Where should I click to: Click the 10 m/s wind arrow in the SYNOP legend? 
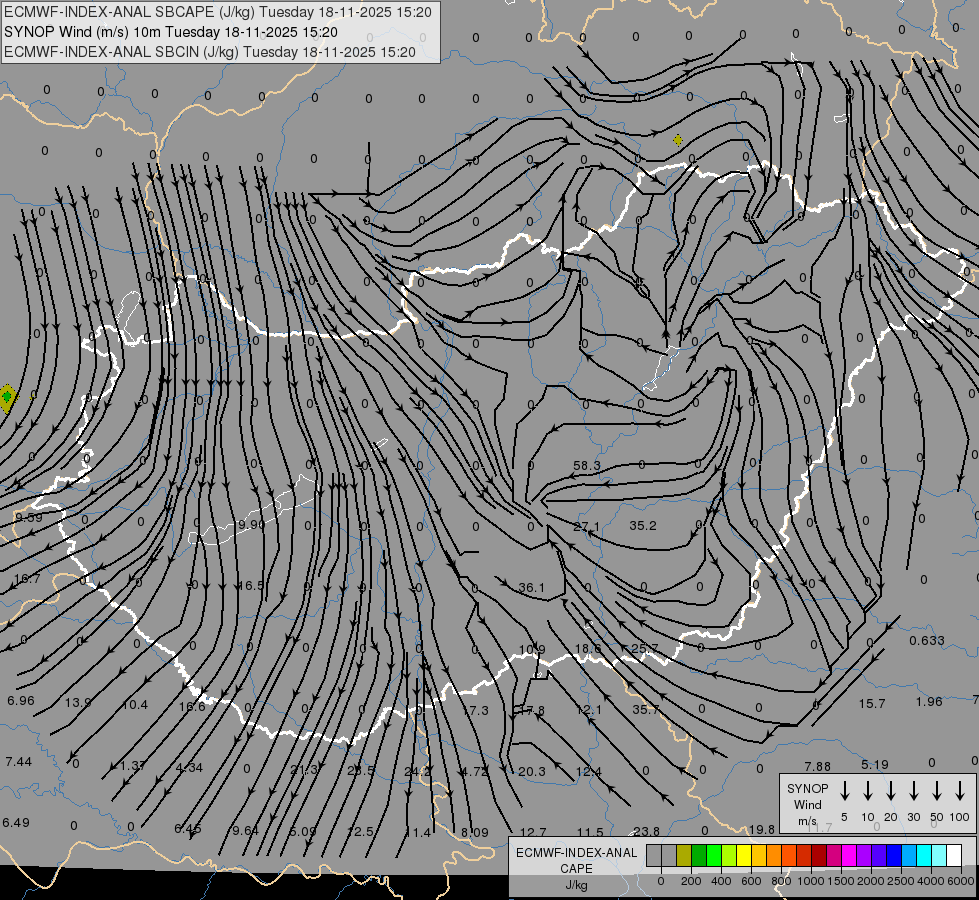(868, 791)
